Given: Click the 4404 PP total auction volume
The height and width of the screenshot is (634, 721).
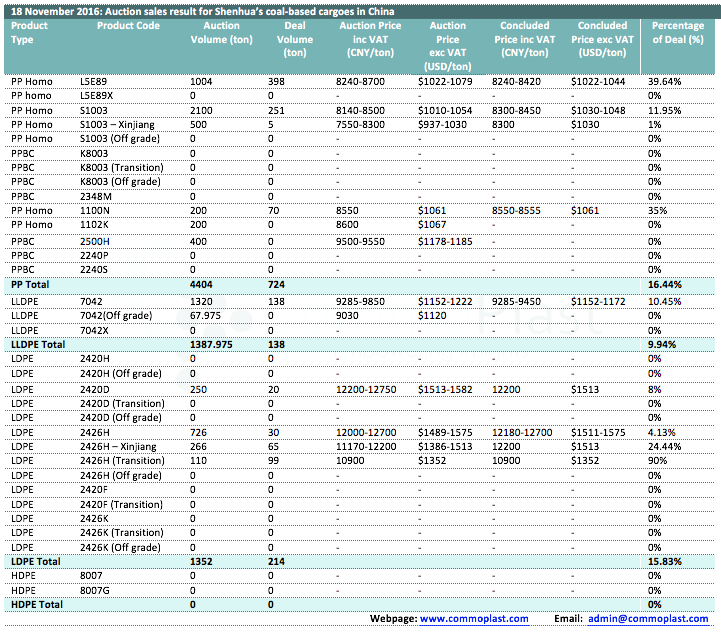Looking at the screenshot, I should coord(205,285).
